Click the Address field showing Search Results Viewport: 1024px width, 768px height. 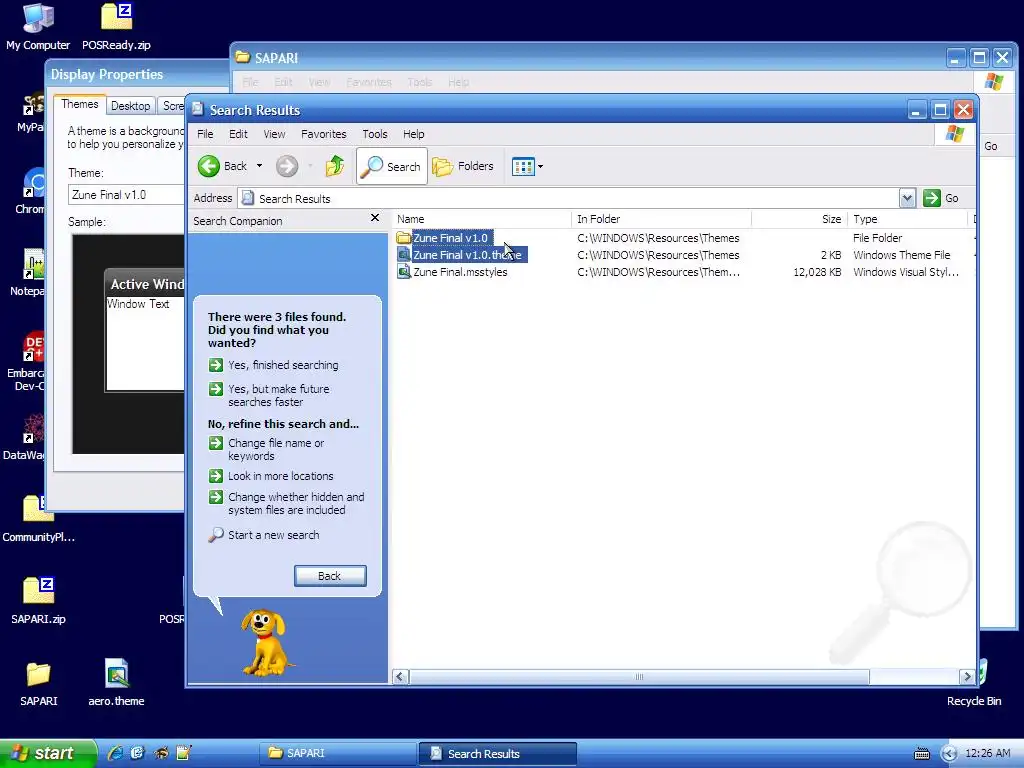coord(568,198)
